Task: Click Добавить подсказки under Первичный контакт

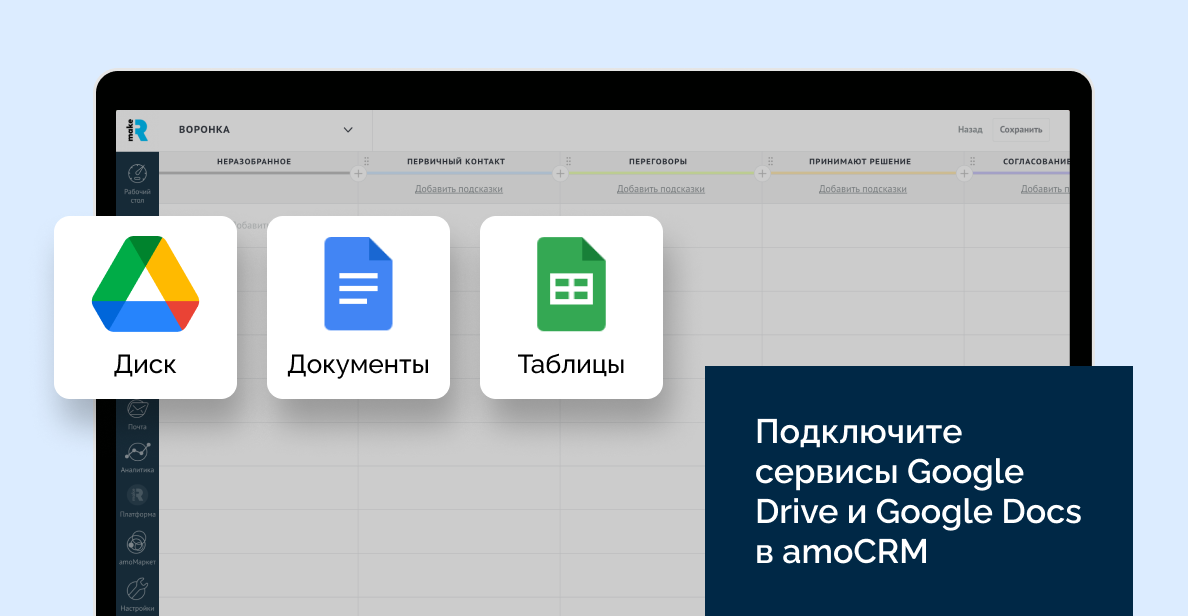Action: 458,189
